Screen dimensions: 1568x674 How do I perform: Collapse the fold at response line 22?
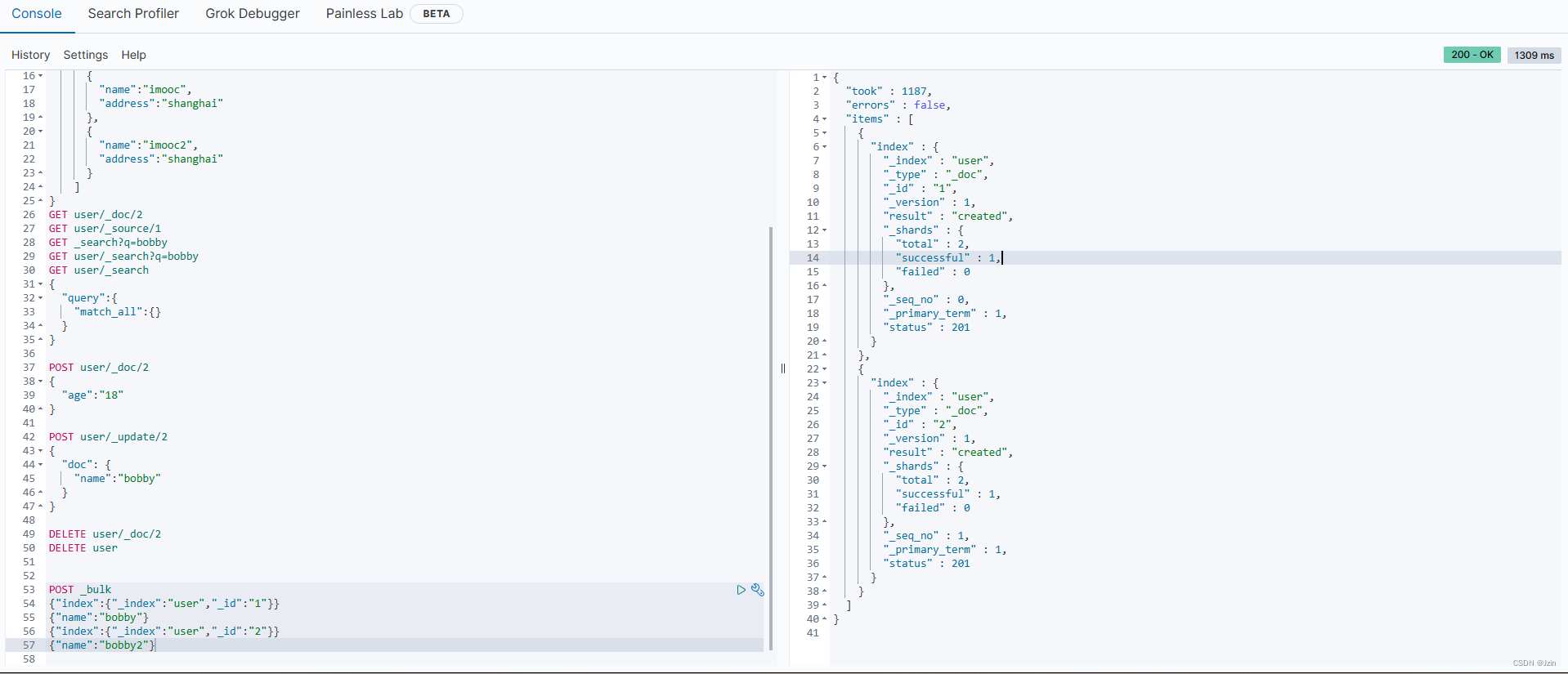click(825, 369)
